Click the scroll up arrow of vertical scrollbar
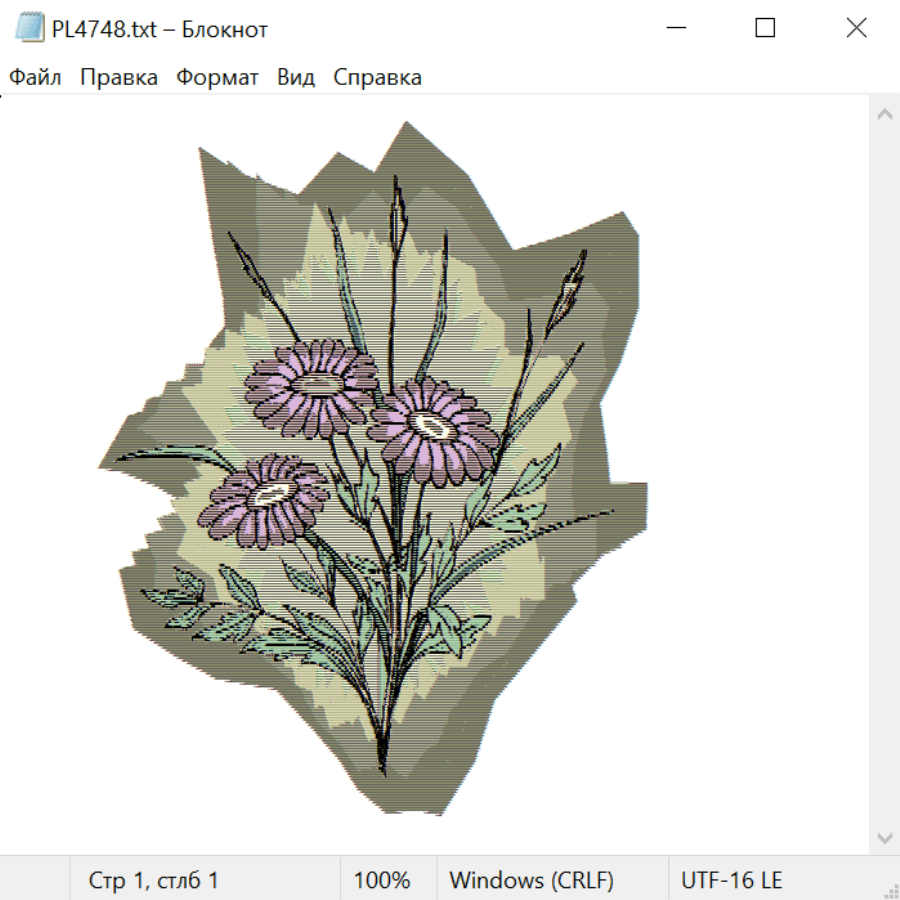The image size is (900, 900). click(x=884, y=115)
